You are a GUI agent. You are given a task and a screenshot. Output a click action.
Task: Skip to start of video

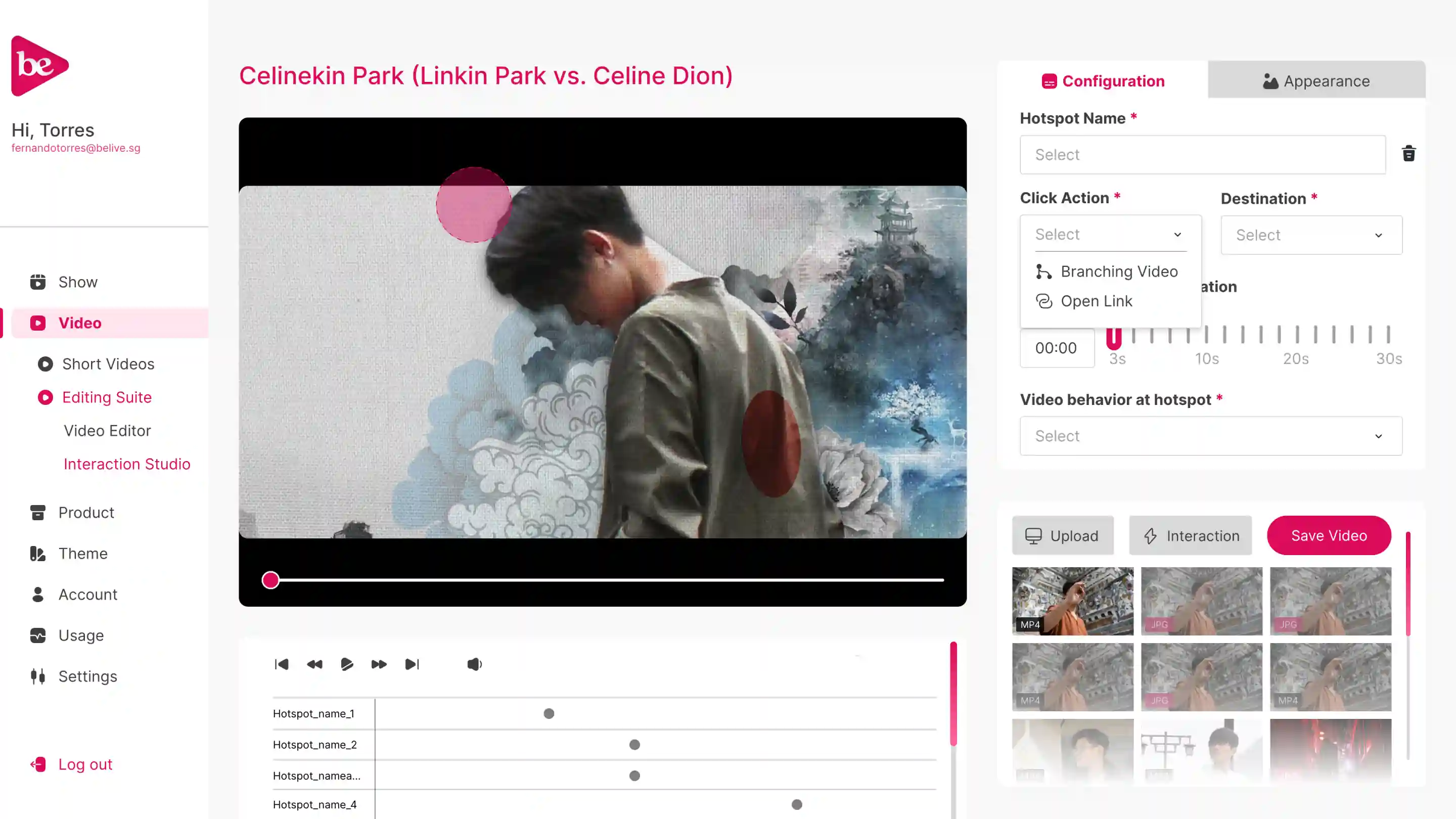click(x=282, y=664)
